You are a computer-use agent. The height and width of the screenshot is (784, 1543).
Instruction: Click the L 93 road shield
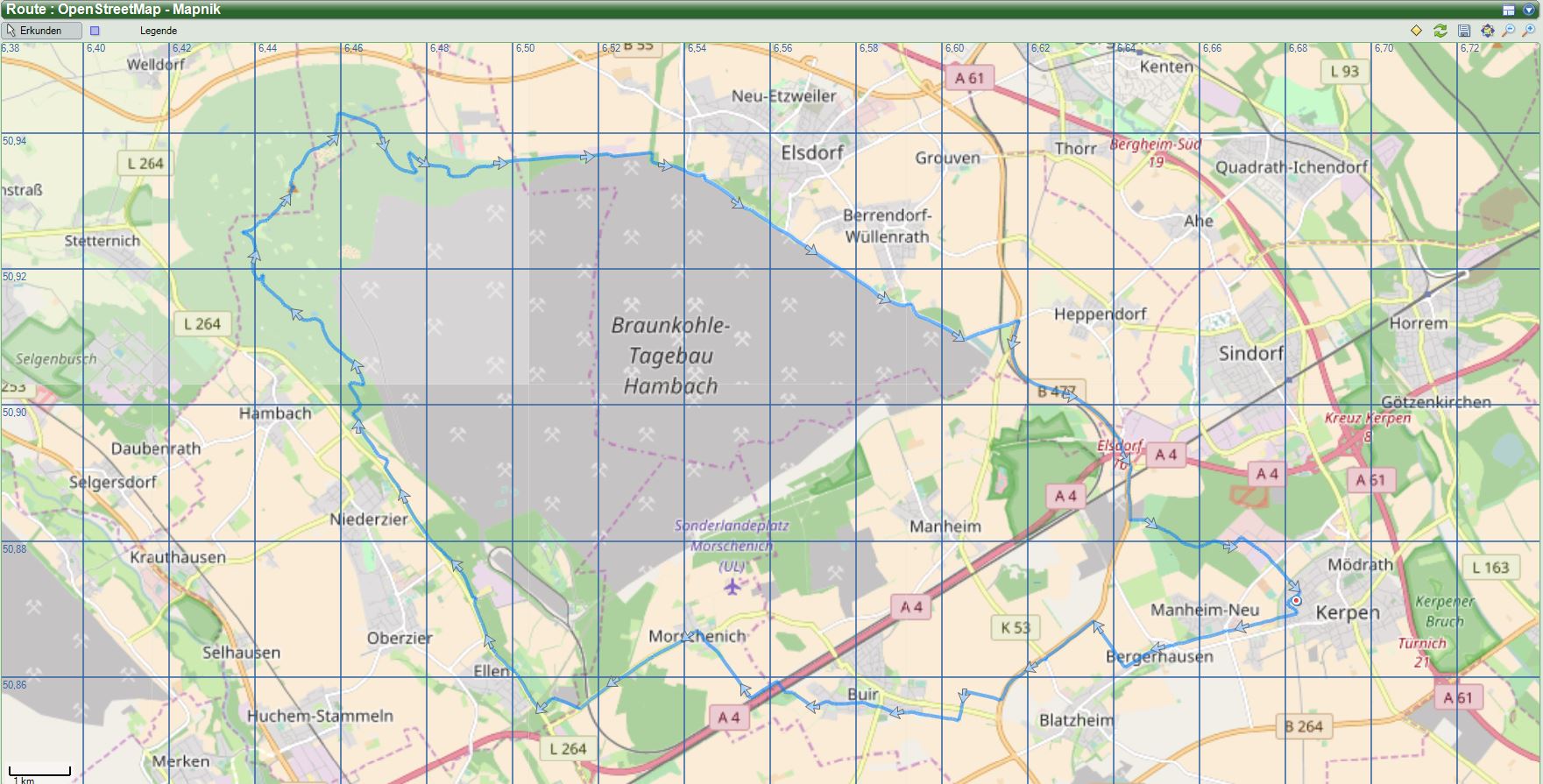(x=1344, y=72)
